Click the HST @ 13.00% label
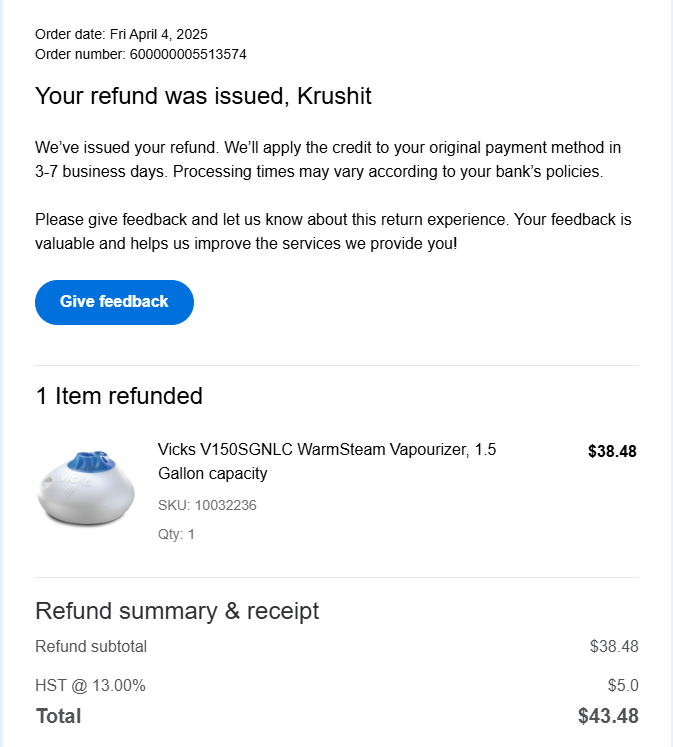 [90, 685]
